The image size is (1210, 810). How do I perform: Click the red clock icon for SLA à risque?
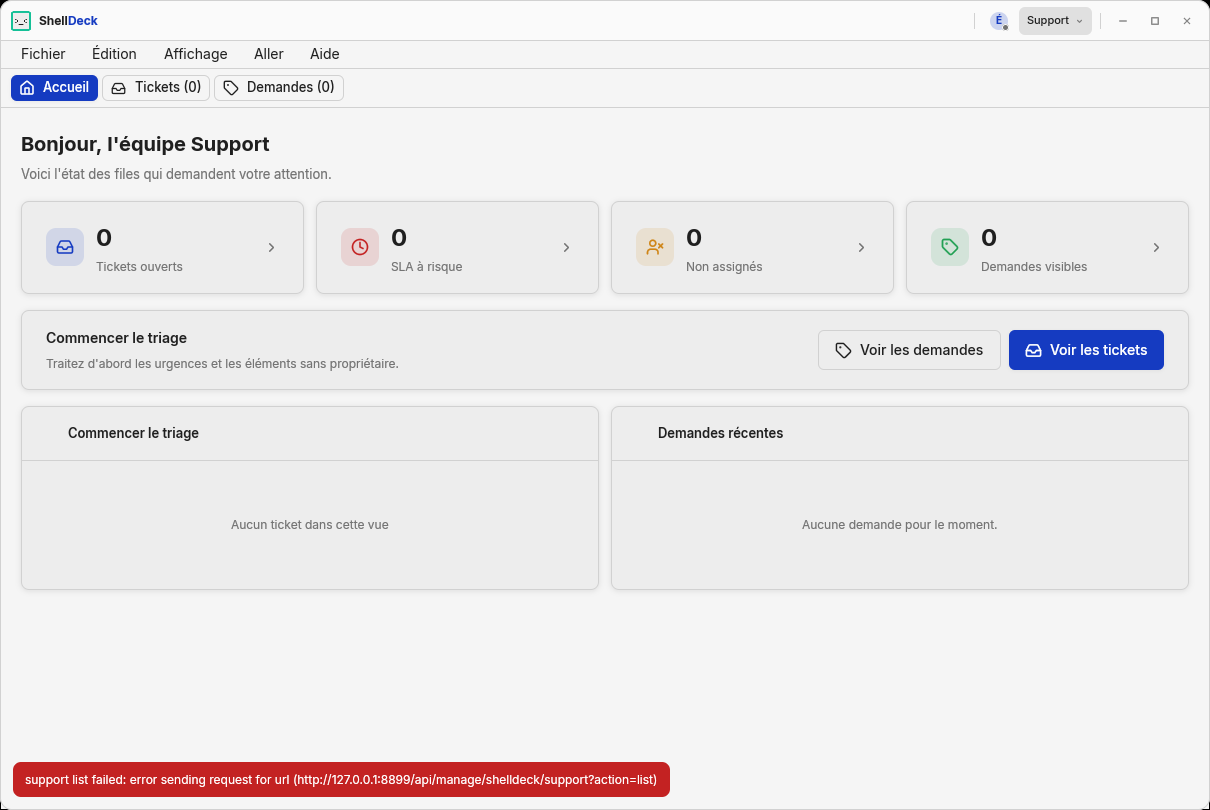[x=360, y=247]
